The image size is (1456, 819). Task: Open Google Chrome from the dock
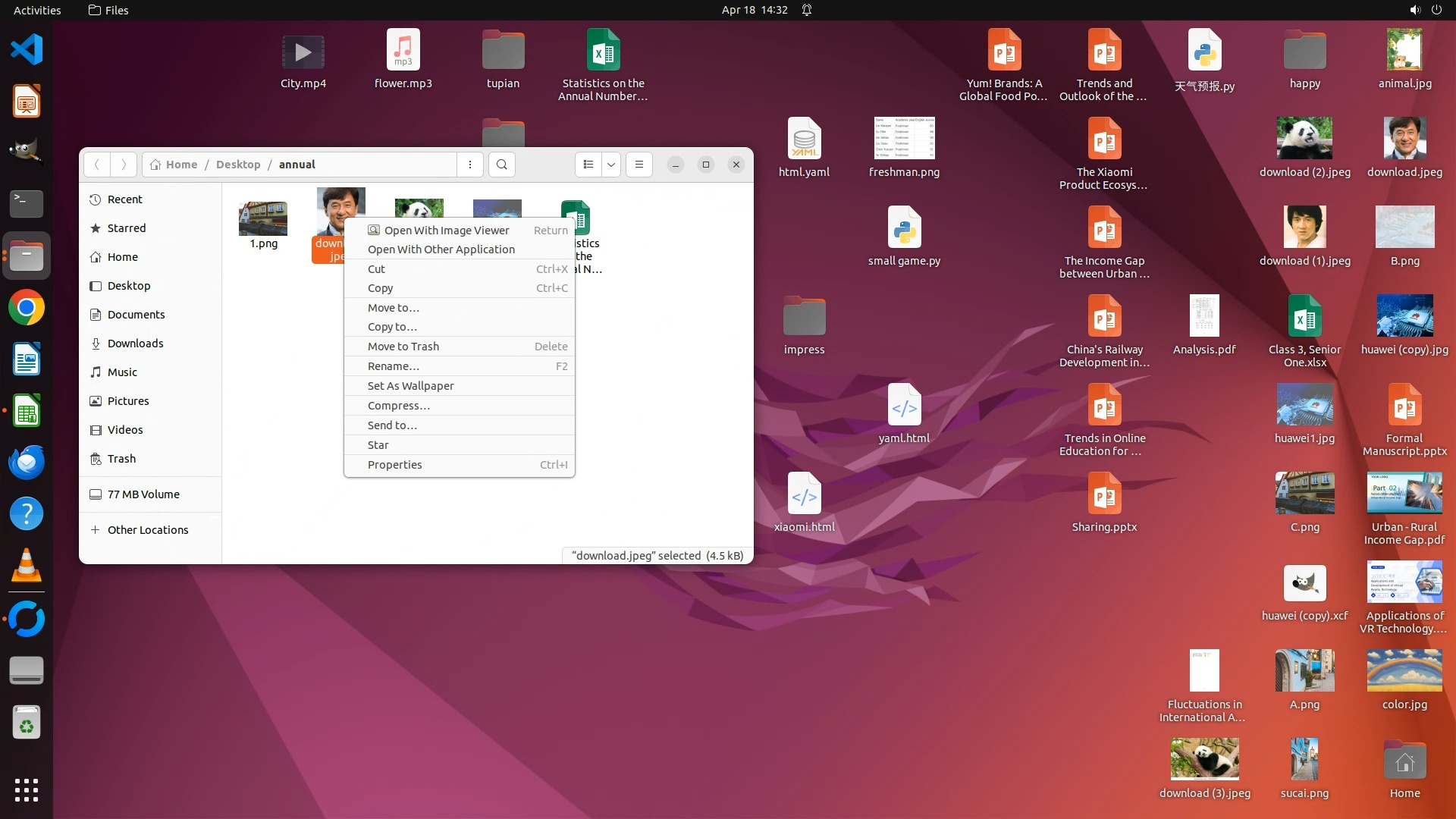click(x=27, y=308)
